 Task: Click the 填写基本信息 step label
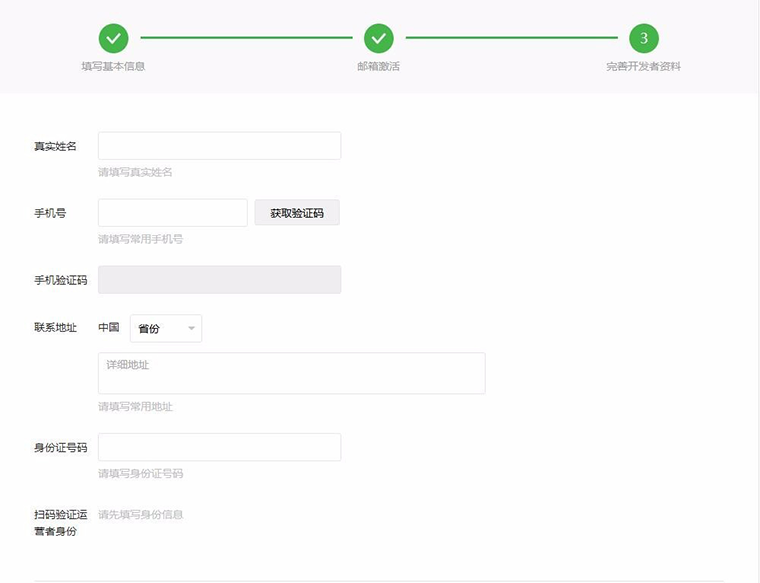113,66
